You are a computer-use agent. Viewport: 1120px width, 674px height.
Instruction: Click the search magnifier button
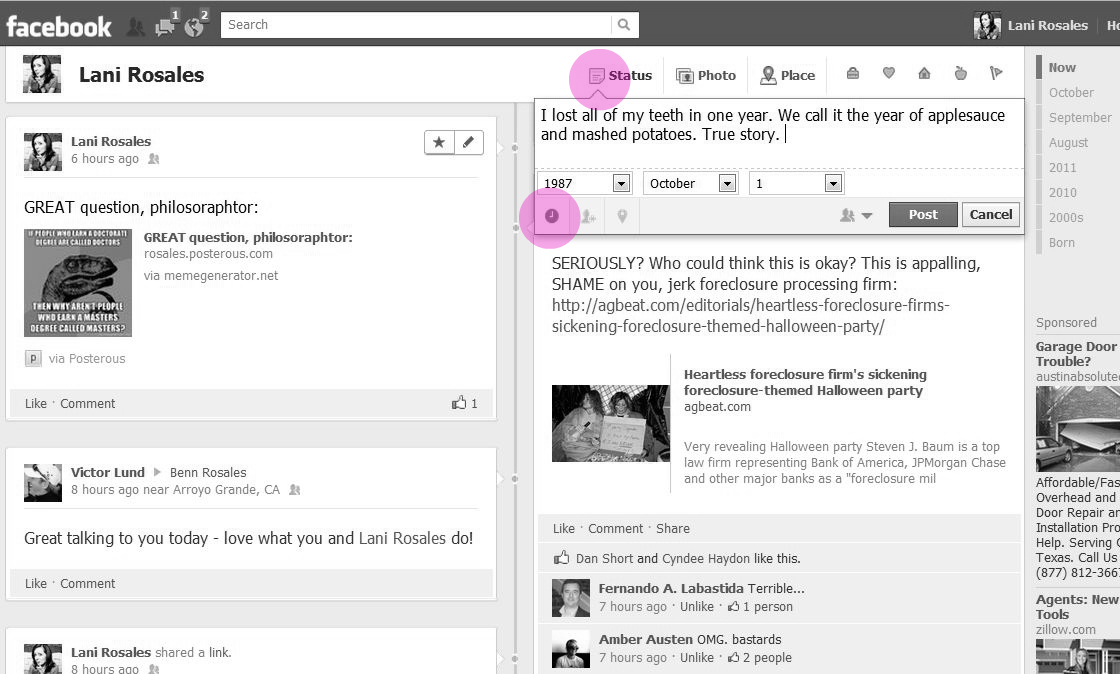point(624,25)
